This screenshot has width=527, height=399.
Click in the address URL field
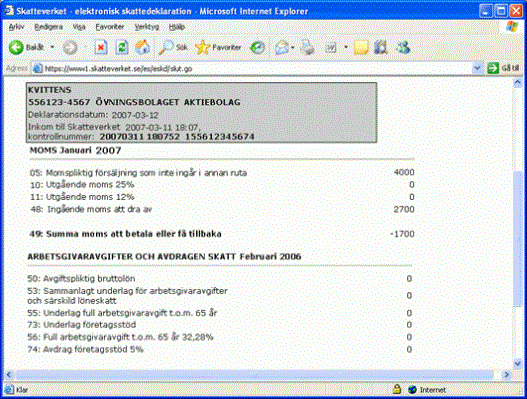point(252,69)
